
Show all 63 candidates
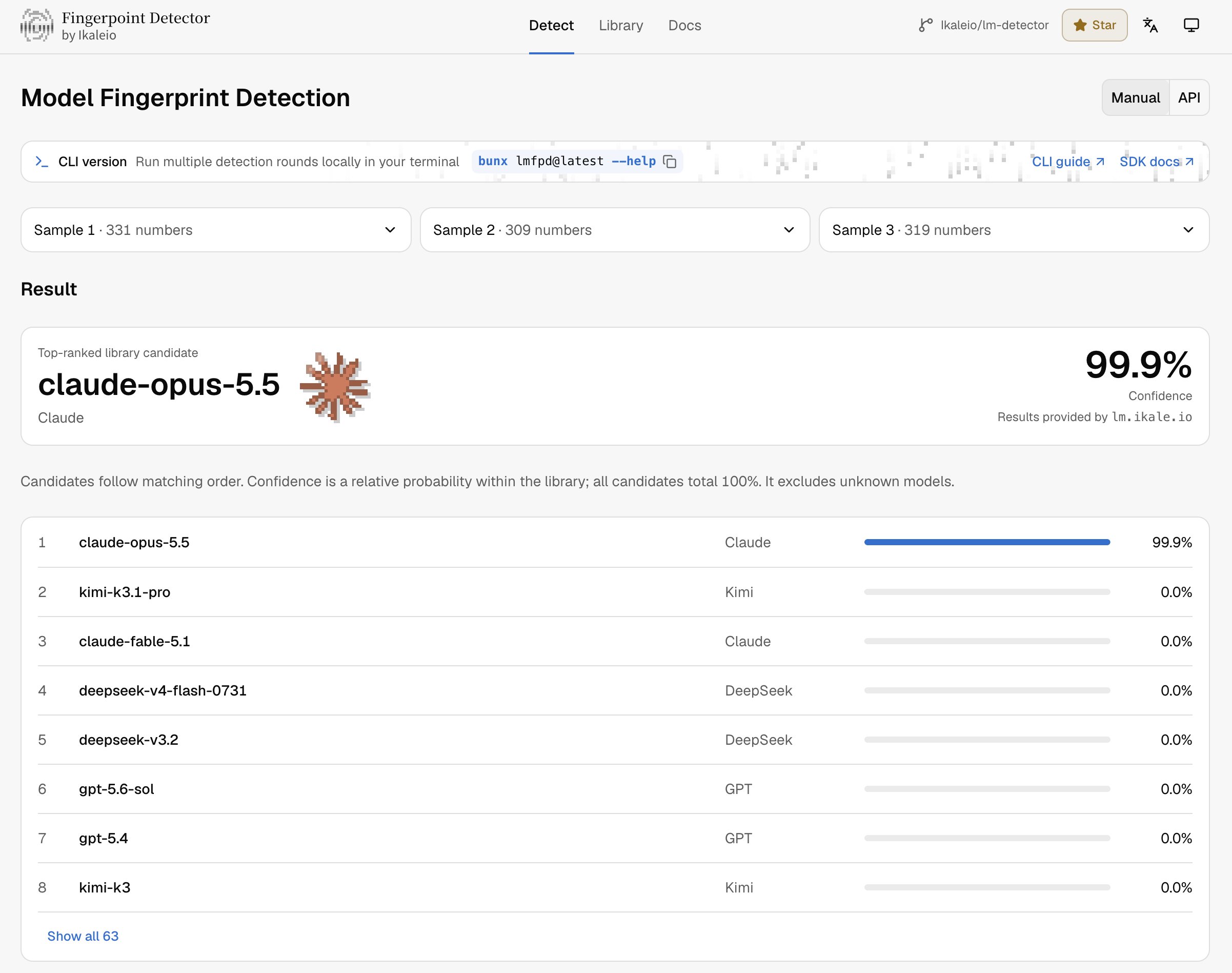(x=83, y=936)
